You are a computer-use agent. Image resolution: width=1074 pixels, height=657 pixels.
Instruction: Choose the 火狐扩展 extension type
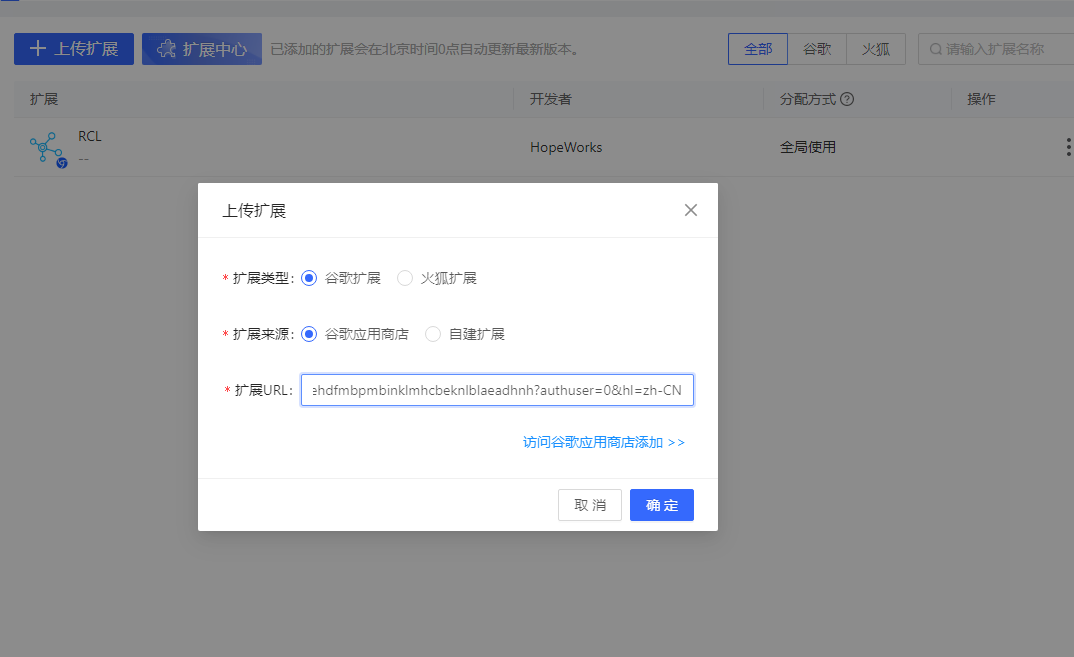[x=405, y=278]
